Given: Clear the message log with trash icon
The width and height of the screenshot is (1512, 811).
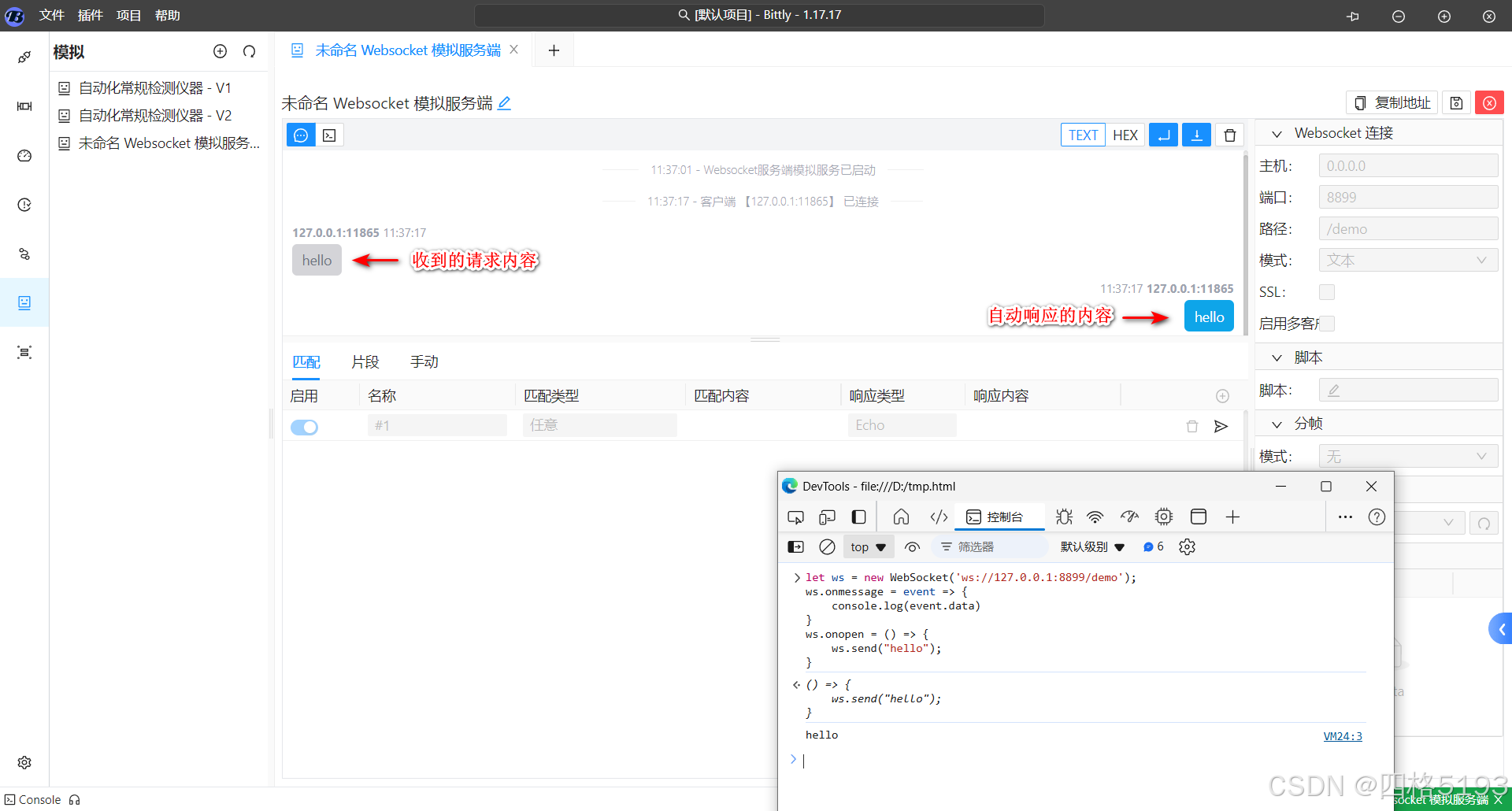Looking at the screenshot, I should pos(1230,135).
